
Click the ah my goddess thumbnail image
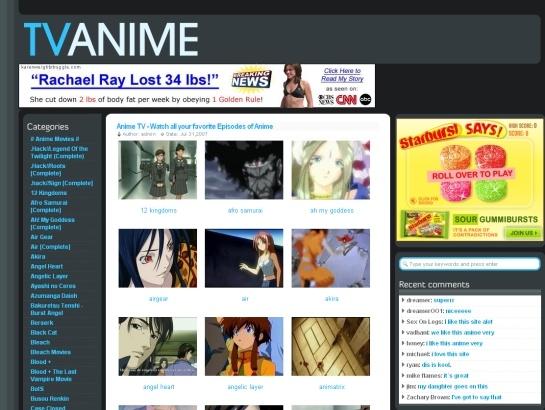click(x=331, y=170)
